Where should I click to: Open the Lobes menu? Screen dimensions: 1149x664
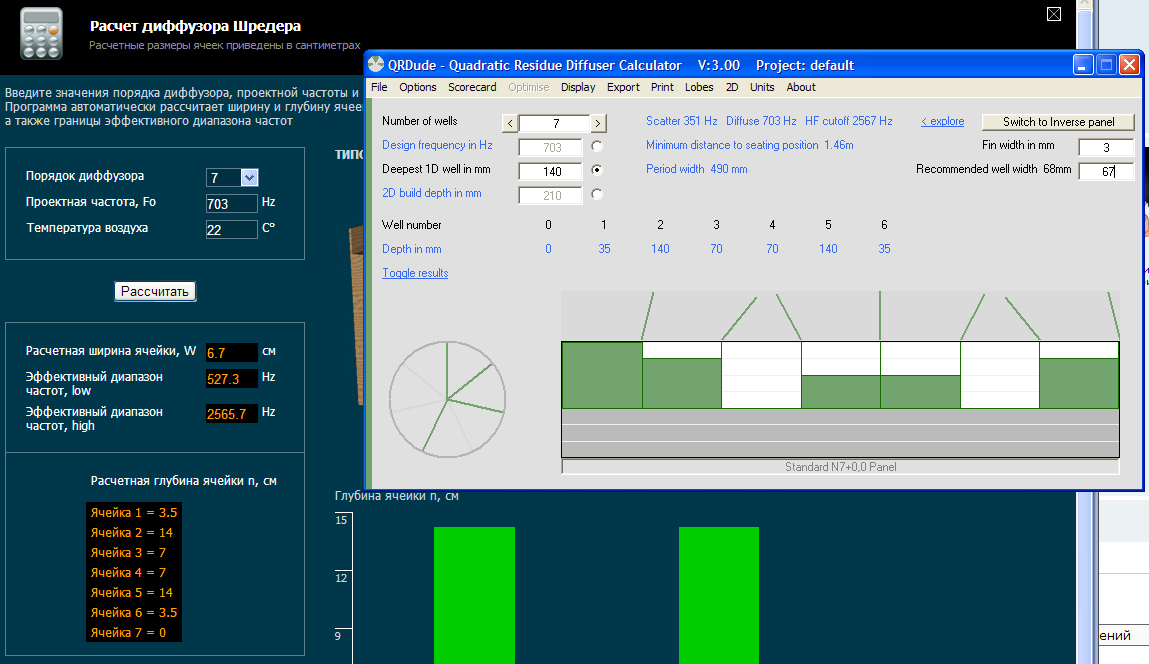(699, 87)
